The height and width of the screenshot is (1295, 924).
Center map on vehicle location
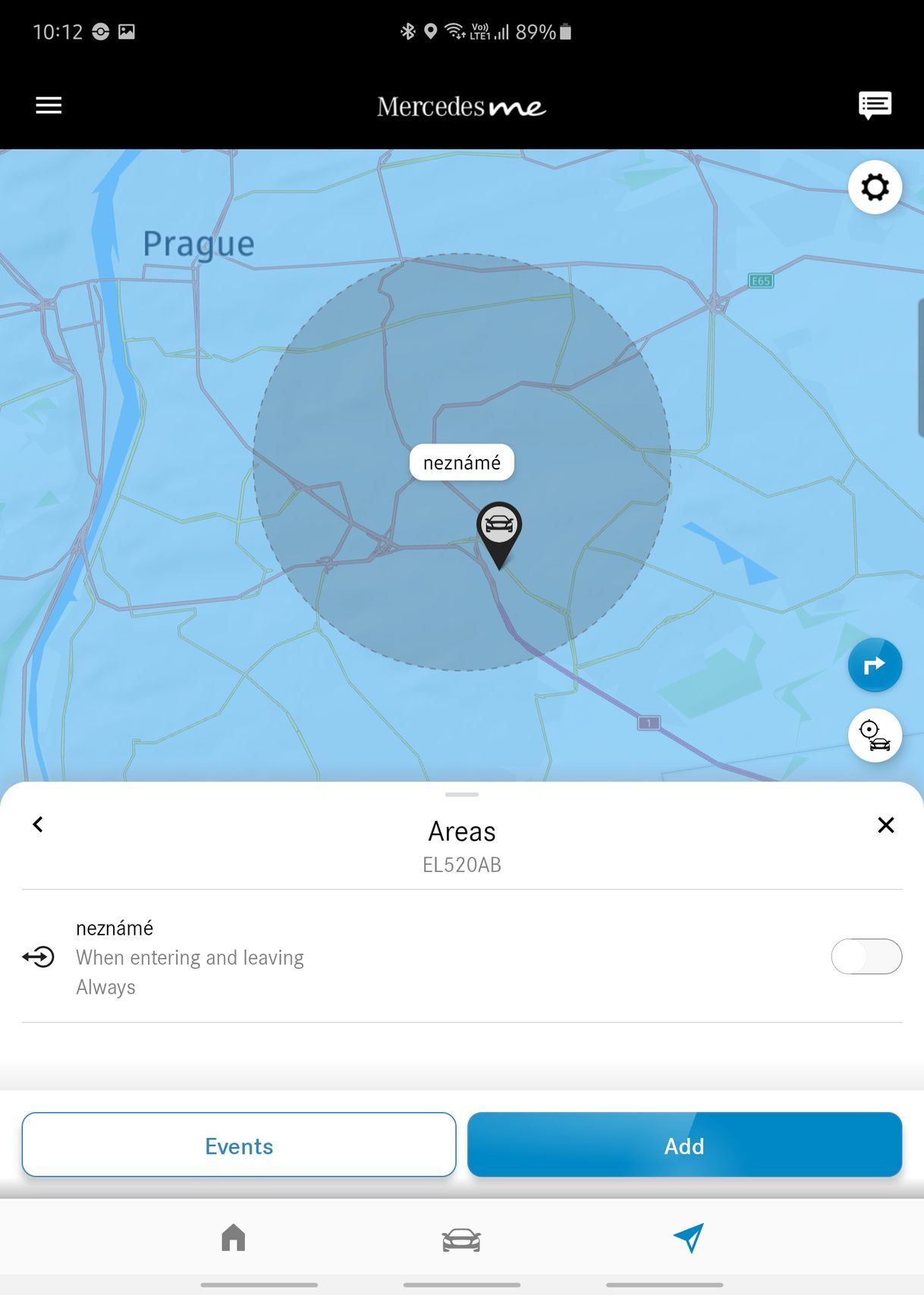[x=875, y=735]
